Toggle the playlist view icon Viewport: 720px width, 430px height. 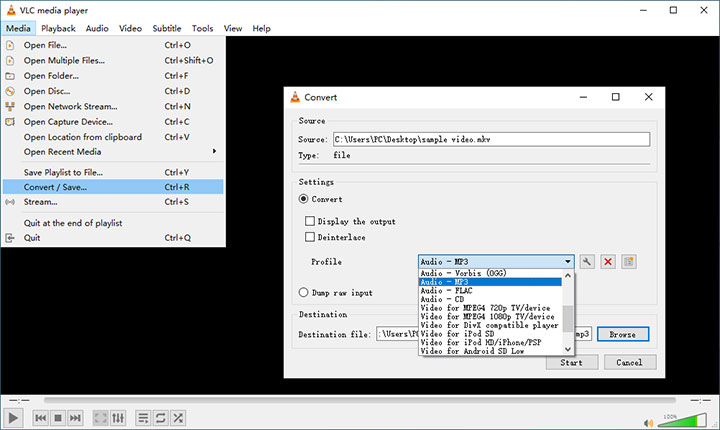click(x=143, y=418)
